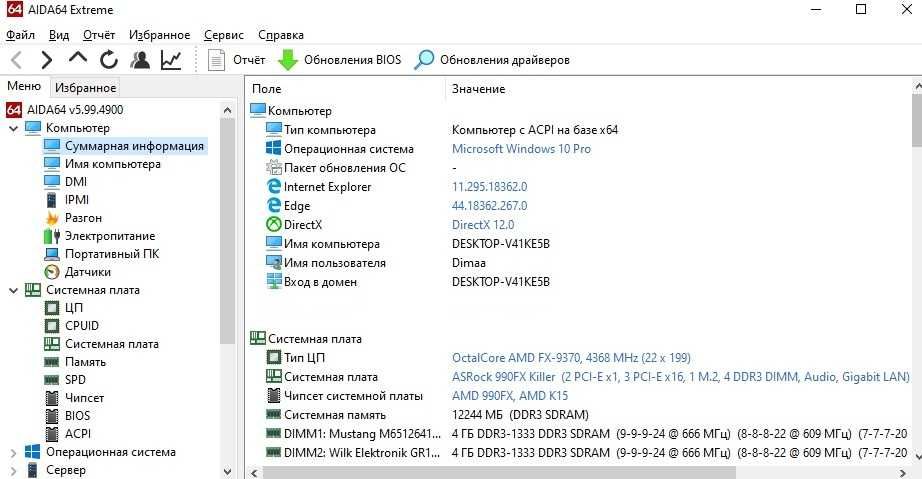Click the Пакет обновления ОС row
This screenshot has width=922, height=479.
(x=579, y=168)
